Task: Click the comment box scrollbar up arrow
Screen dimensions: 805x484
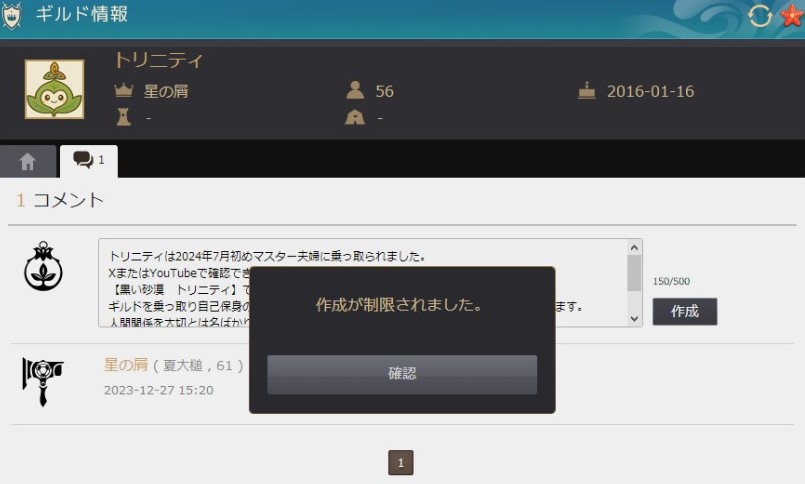Action: click(634, 247)
